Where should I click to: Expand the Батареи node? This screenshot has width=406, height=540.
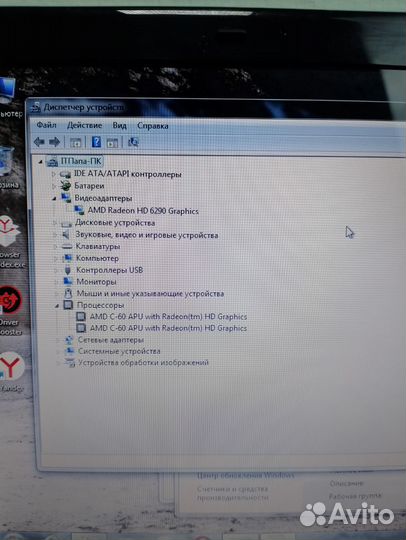click(x=54, y=186)
